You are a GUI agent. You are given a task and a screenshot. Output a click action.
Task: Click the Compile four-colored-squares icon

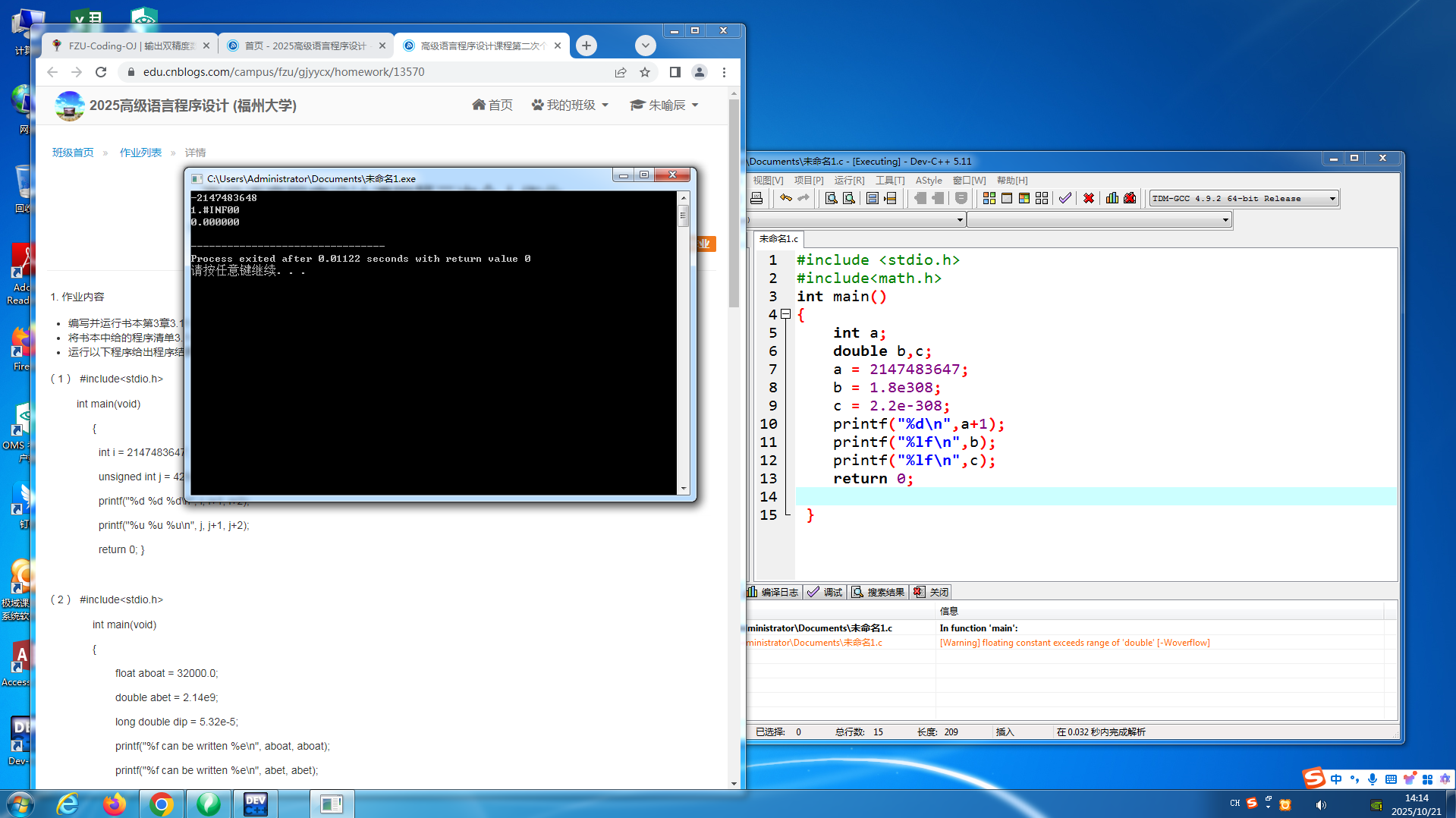coord(989,198)
